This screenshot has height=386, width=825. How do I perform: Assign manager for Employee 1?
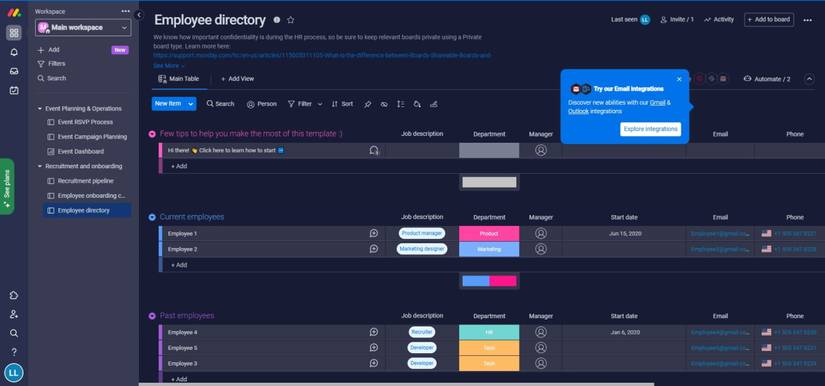pos(541,233)
